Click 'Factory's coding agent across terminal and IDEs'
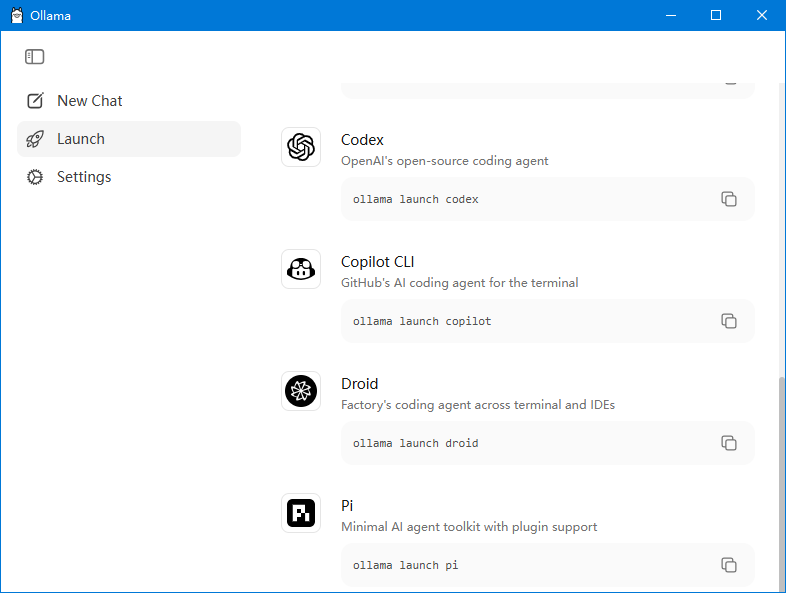Screen dimensions: 786x593 click(x=478, y=405)
